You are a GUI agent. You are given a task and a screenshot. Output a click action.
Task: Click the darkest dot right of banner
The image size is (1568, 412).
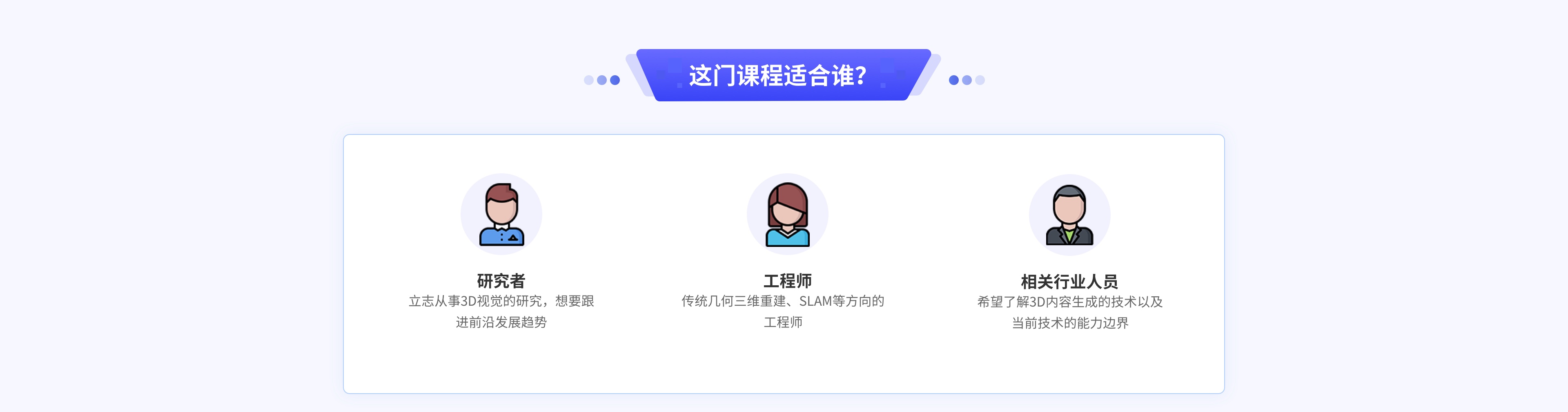[954, 80]
